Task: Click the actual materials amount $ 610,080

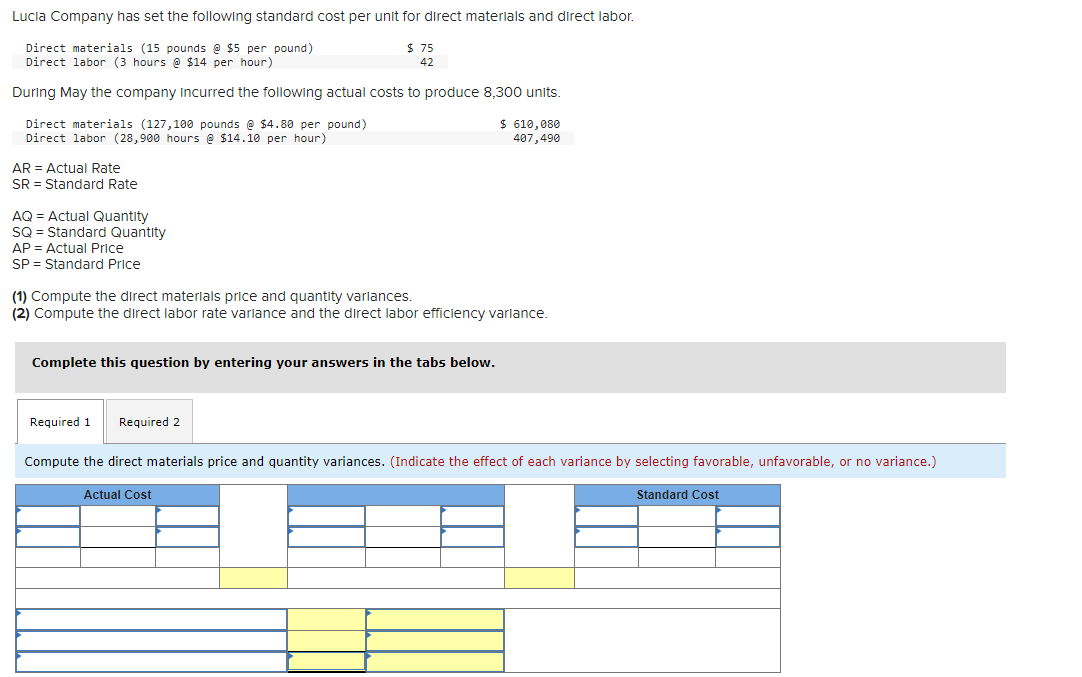Action: [530, 124]
